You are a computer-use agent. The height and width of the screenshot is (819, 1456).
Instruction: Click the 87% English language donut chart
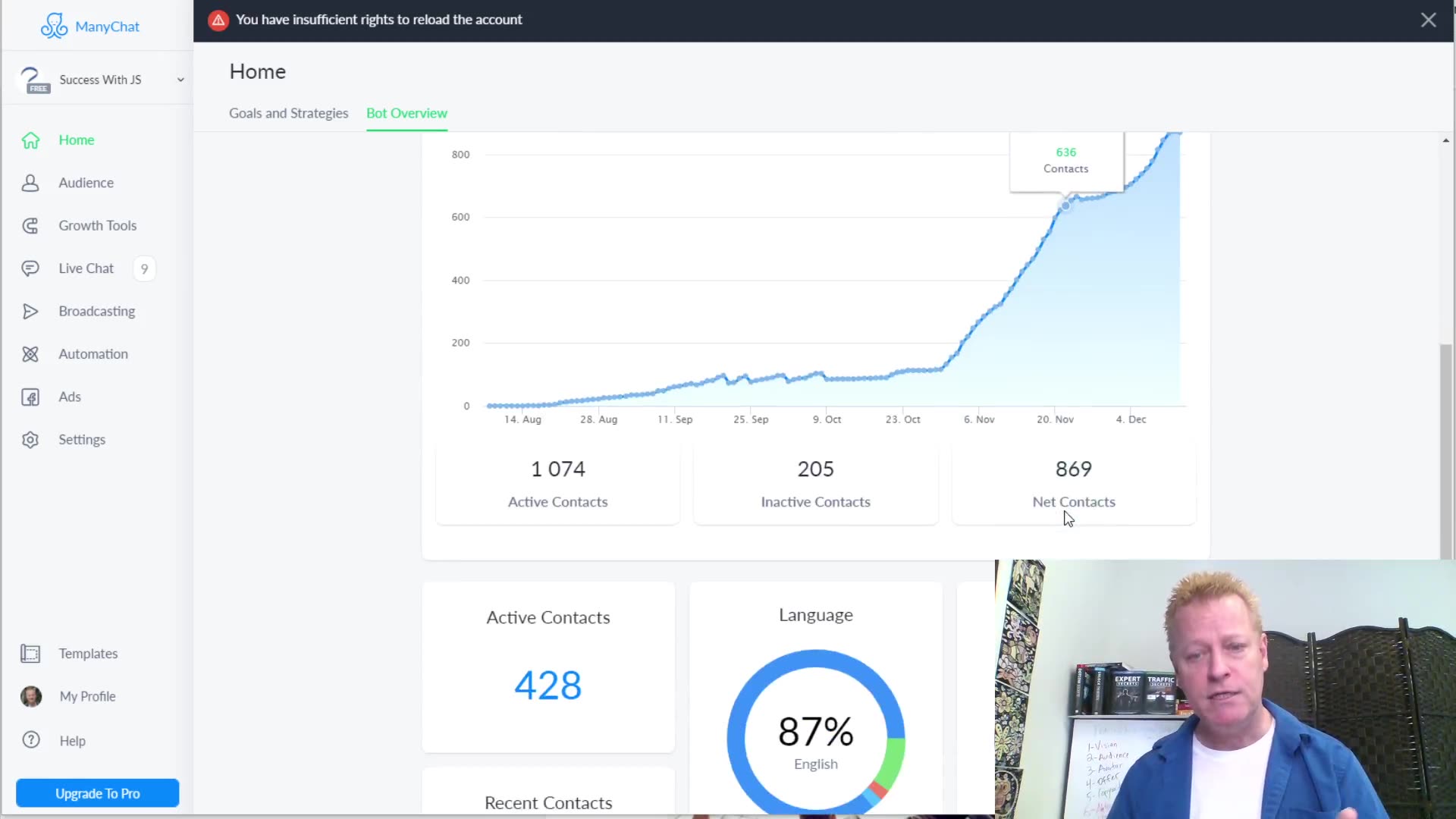[x=816, y=733]
